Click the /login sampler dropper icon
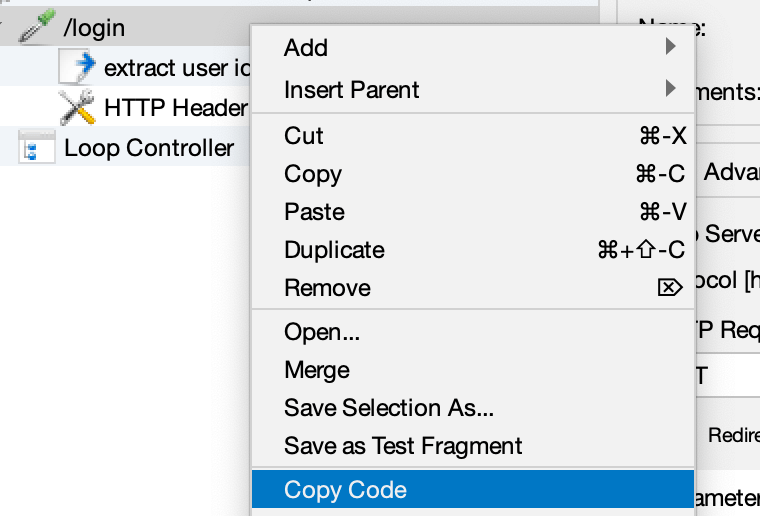The height and width of the screenshot is (516, 760). (x=39, y=29)
